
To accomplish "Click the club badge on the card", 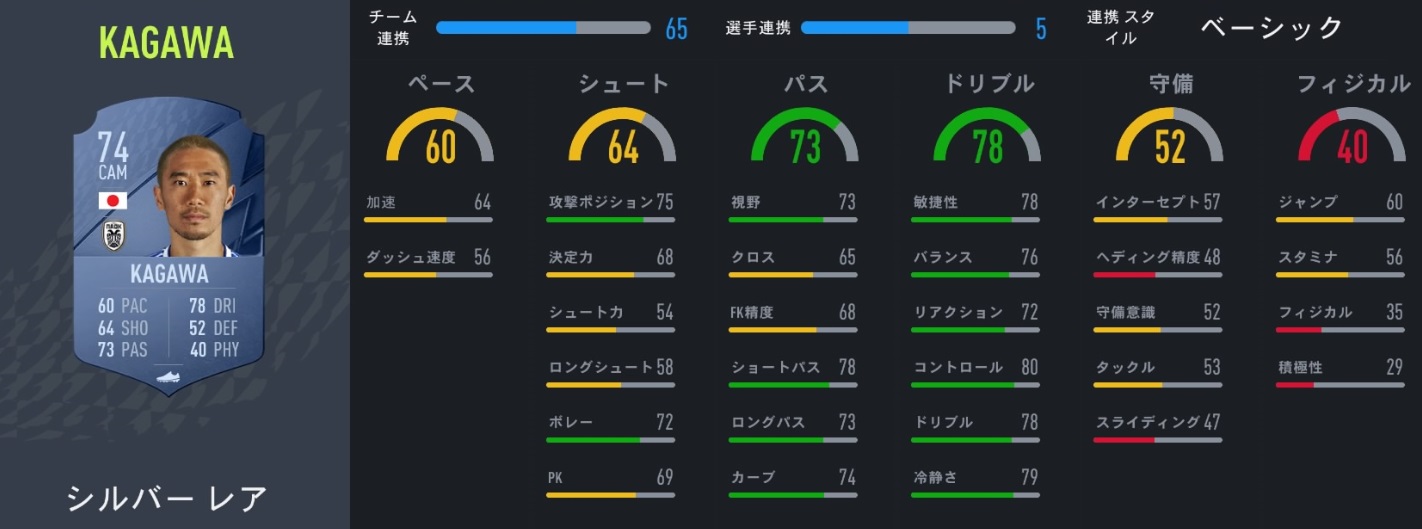I will (x=112, y=235).
